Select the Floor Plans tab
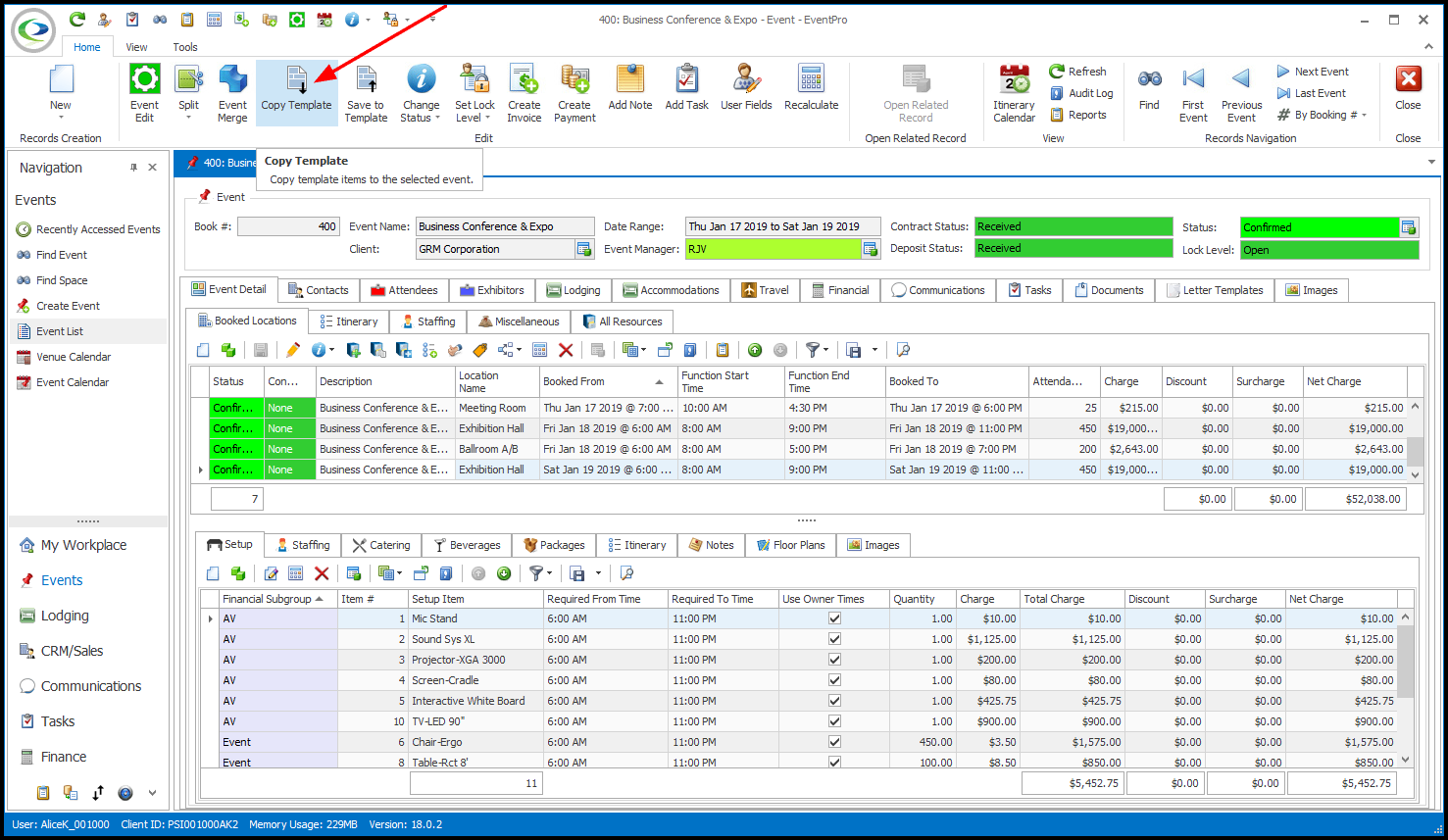The image size is (1448, 840). click(790, 545)
